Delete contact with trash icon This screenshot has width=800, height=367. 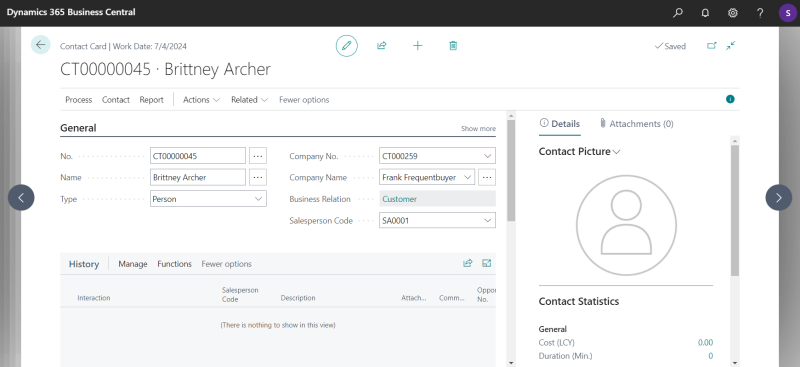(x=453, y=46)
